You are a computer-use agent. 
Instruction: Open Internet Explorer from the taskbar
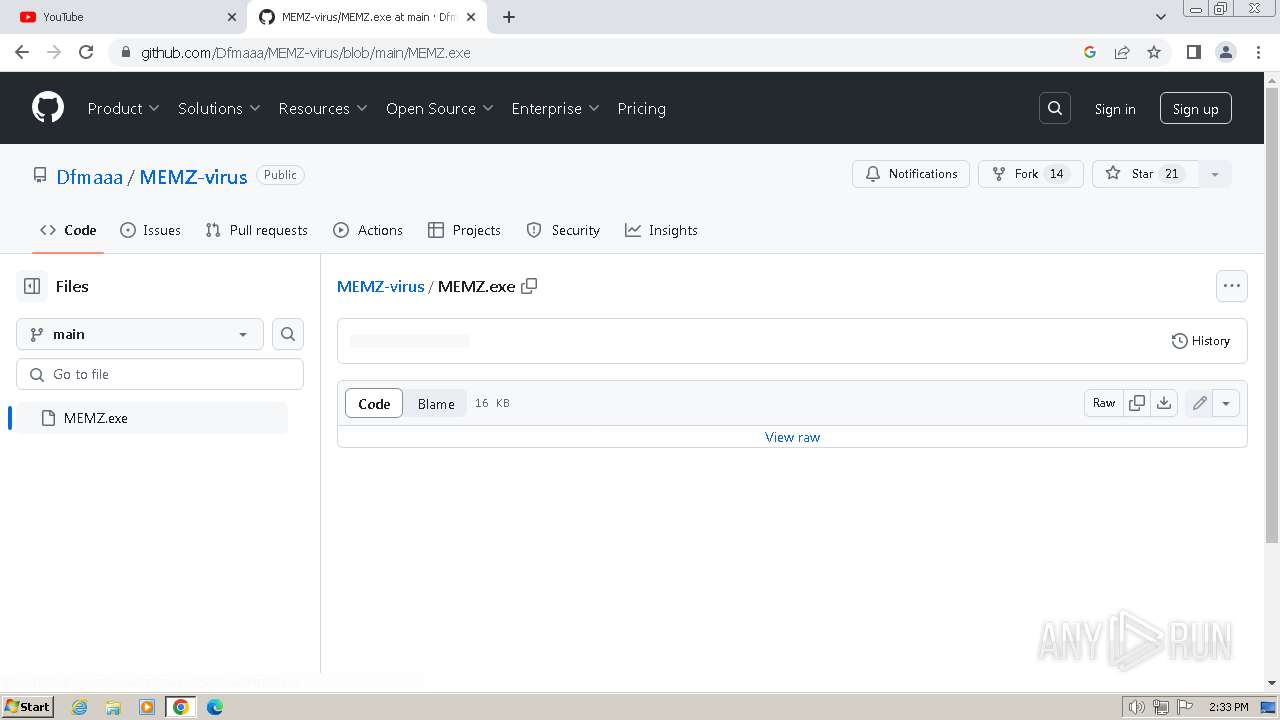pyautogui.click(x=79, y=707)
